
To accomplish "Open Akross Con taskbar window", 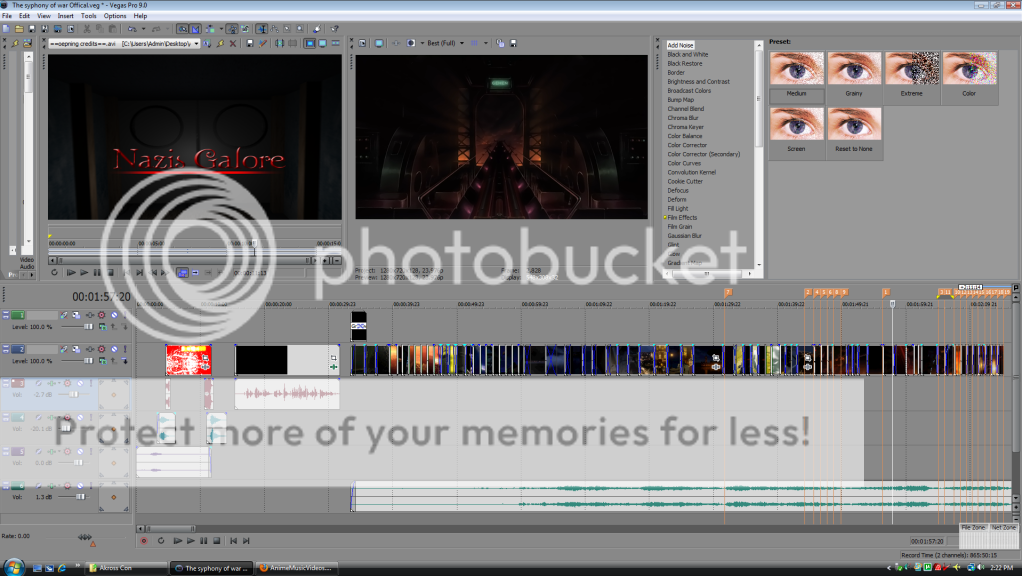I will [126, 568].
